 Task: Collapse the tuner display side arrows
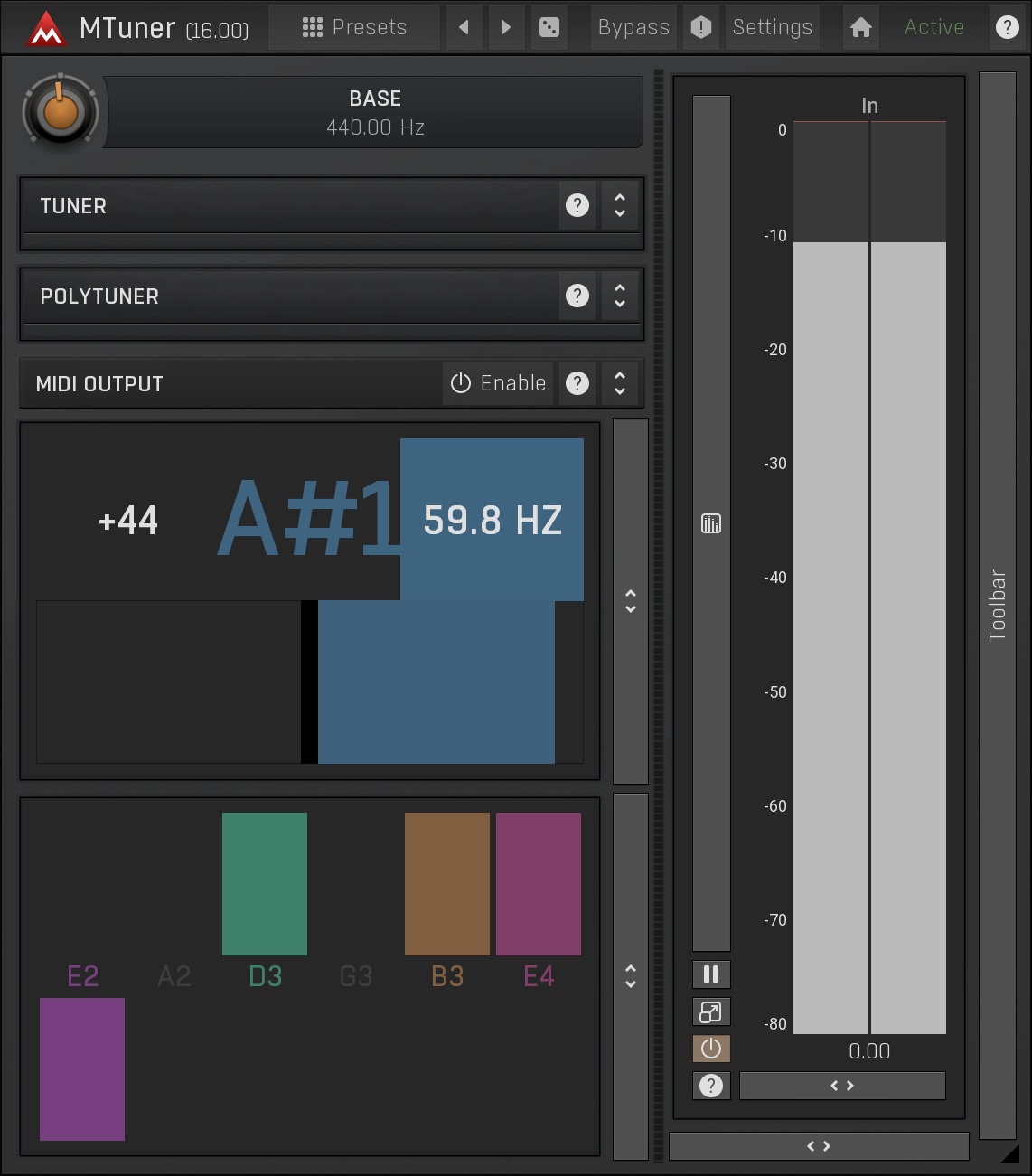click(x=631, y=601)
